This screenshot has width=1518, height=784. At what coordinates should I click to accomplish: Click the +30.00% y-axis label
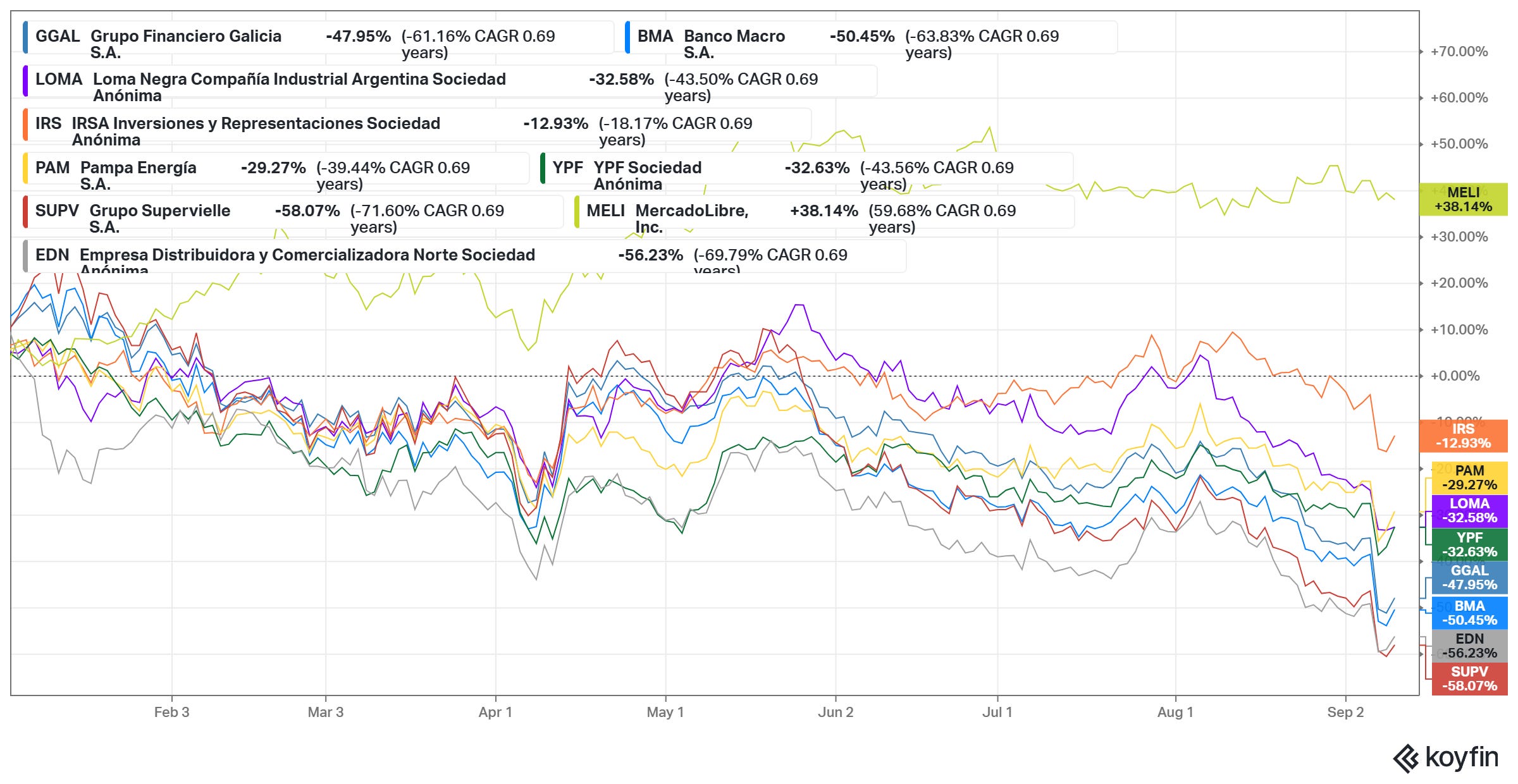[x=1459, y=237]
